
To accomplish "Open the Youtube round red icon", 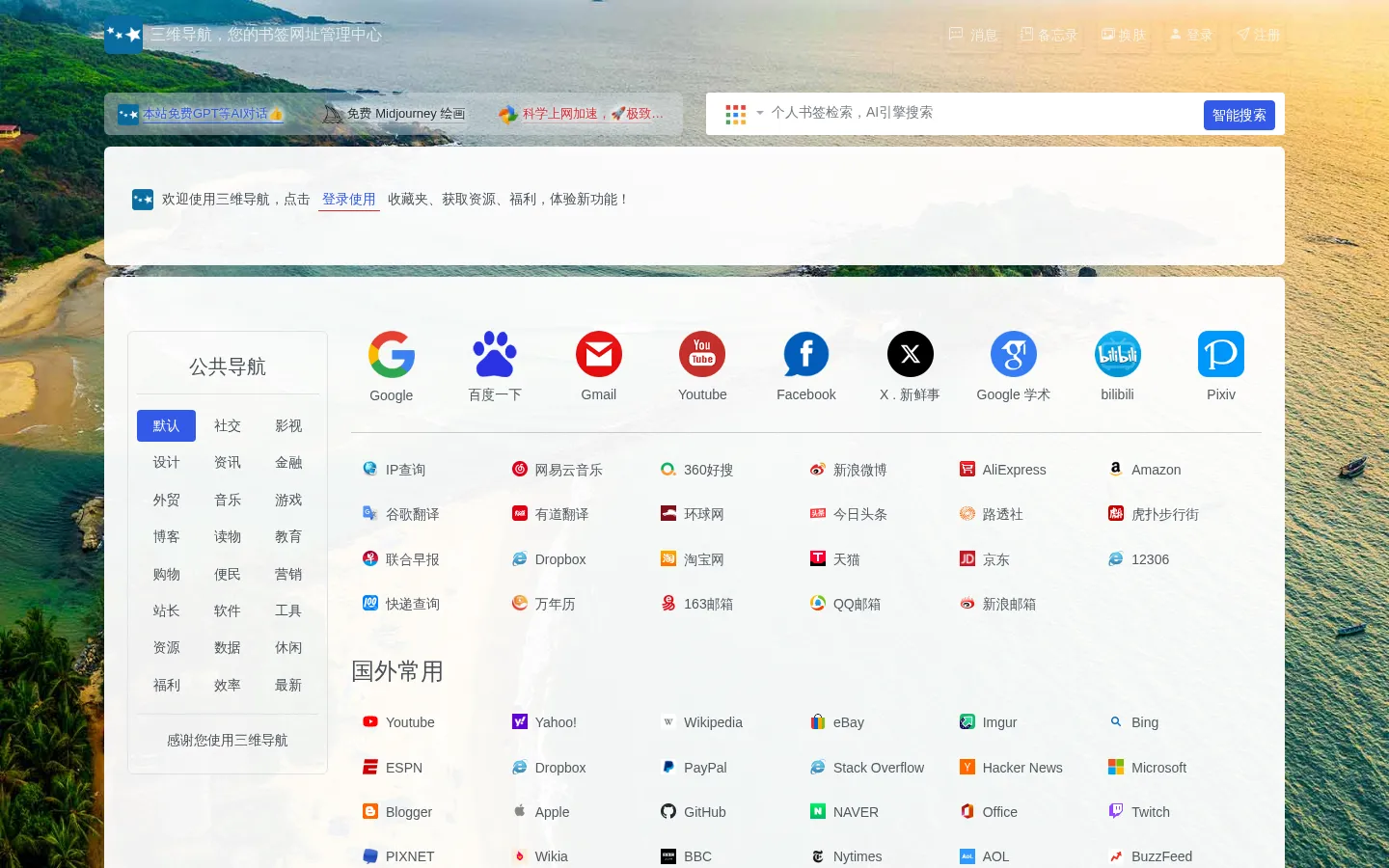I will click(702, 354).
